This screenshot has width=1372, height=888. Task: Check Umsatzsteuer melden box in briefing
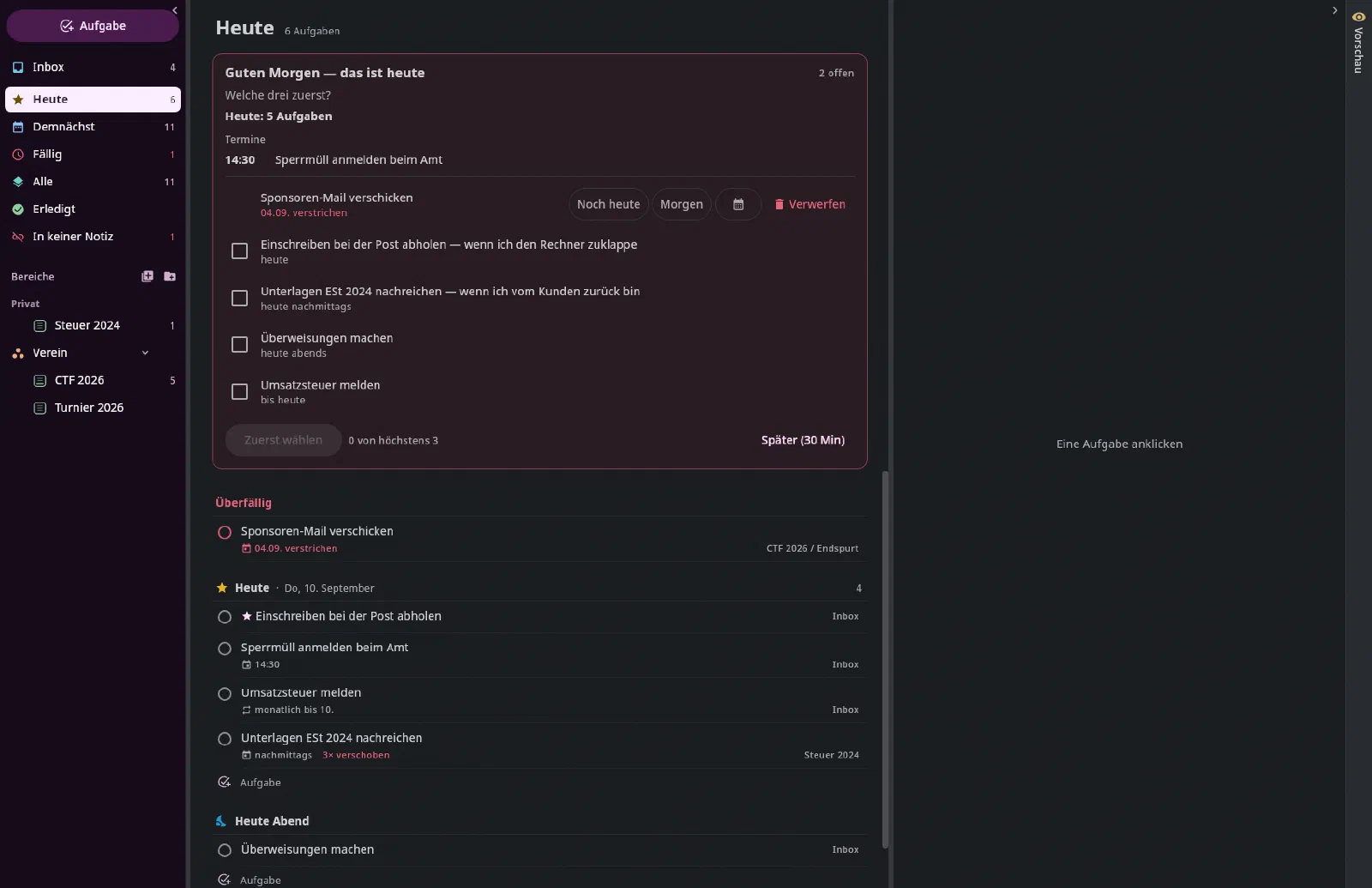(240, 391)
